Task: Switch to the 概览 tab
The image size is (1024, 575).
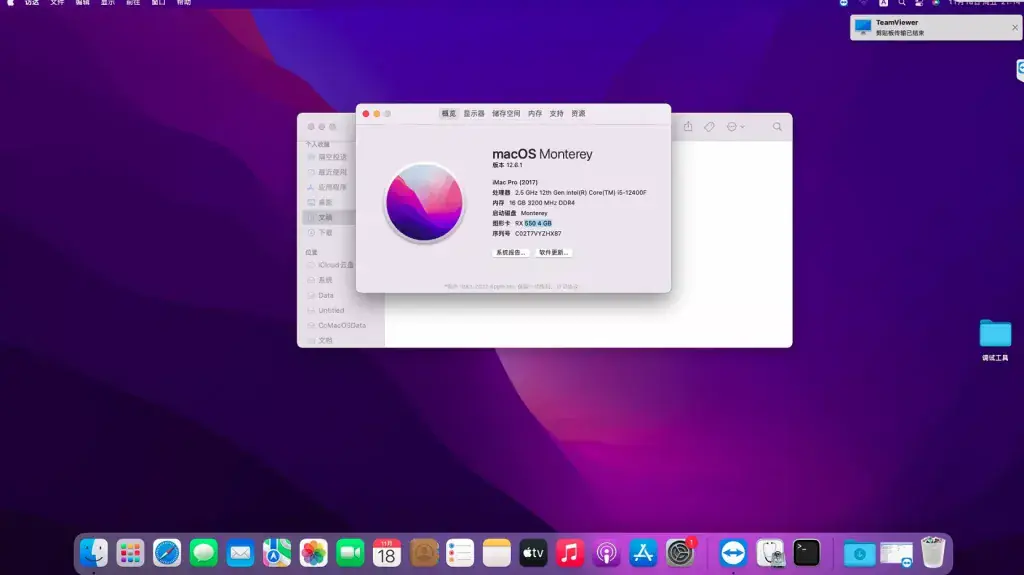Action: (449, 114)
